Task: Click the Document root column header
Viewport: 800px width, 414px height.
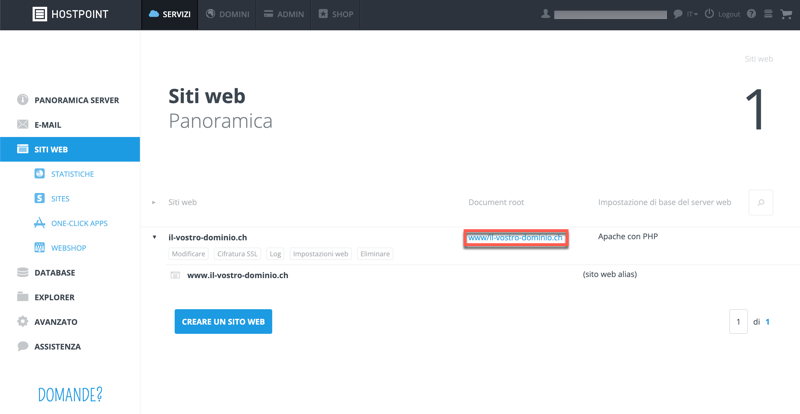Action: pyautogui.click(x=496, y=202)
